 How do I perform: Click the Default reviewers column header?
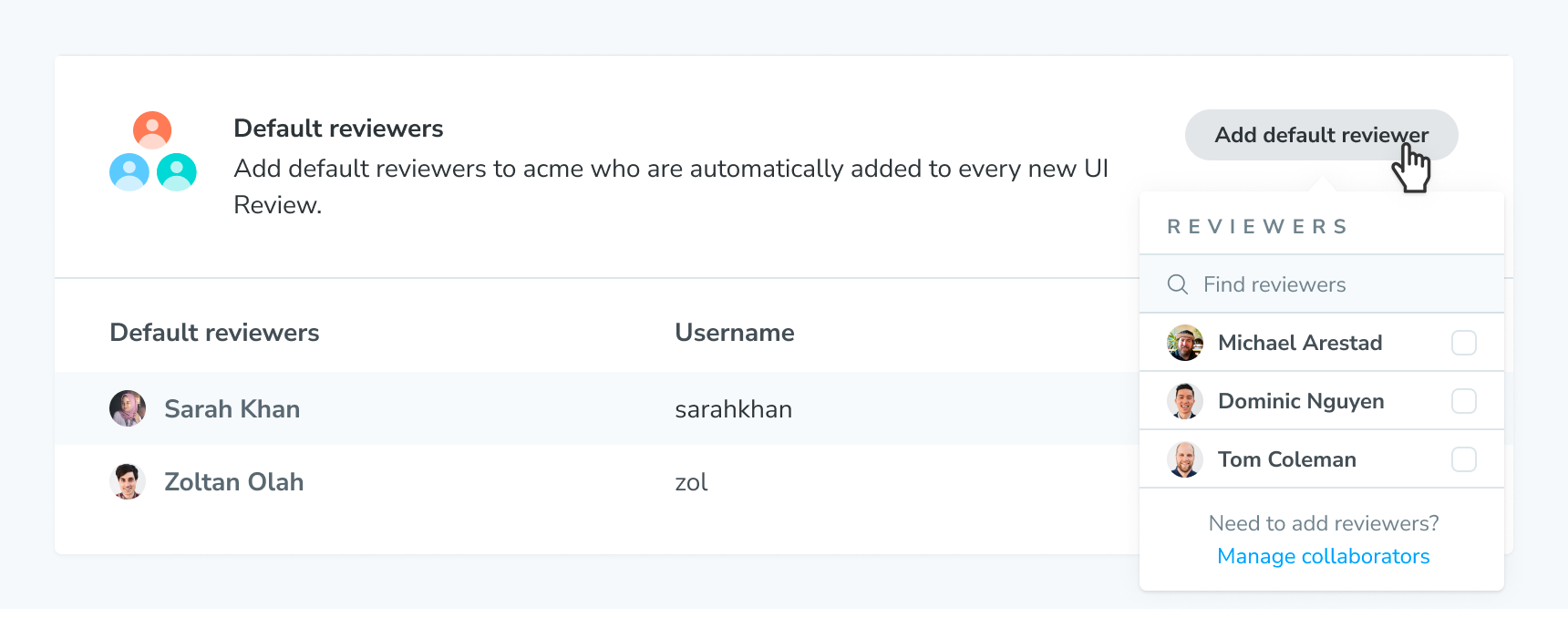(214, 332)
